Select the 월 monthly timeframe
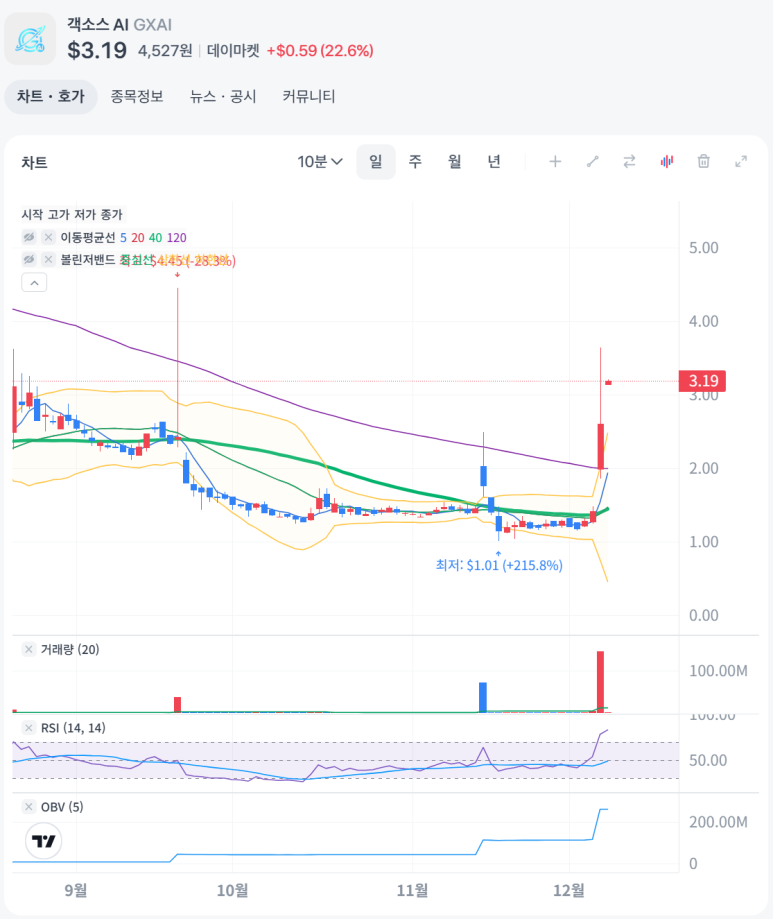The image size is (773, 919). pos(454,162)
